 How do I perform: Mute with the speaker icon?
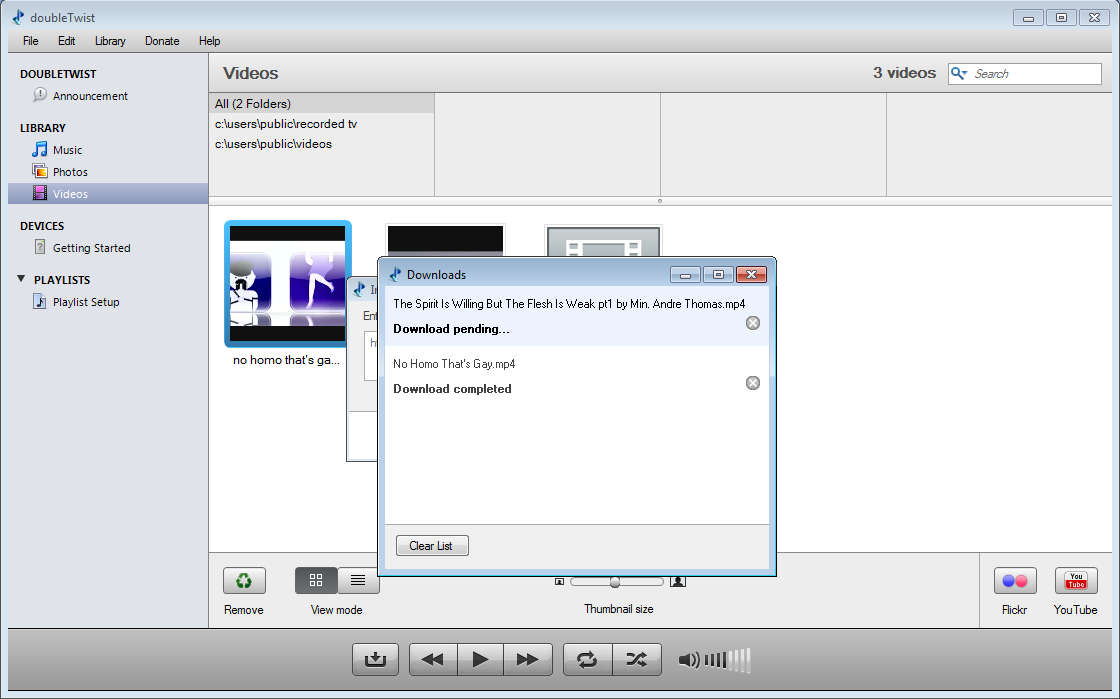689,660
